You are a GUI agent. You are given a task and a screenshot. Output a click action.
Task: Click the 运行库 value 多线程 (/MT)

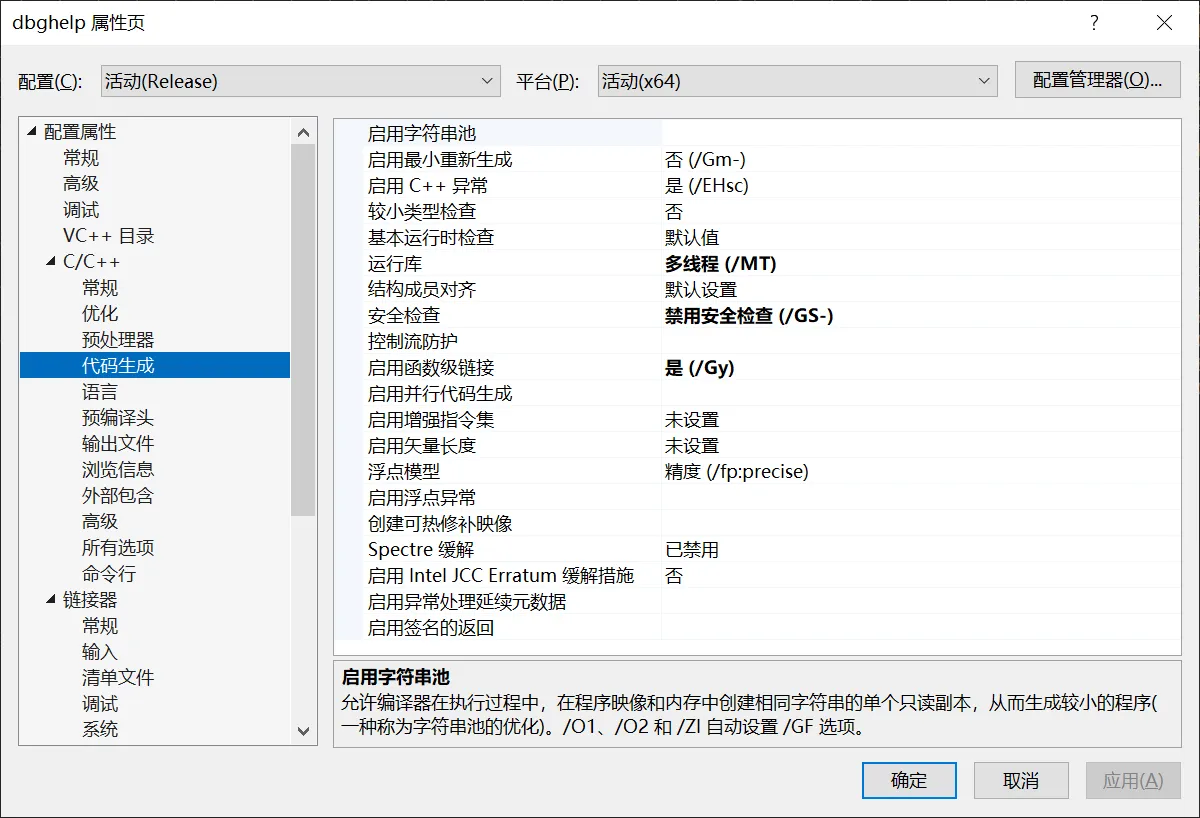tap(720, 264)
